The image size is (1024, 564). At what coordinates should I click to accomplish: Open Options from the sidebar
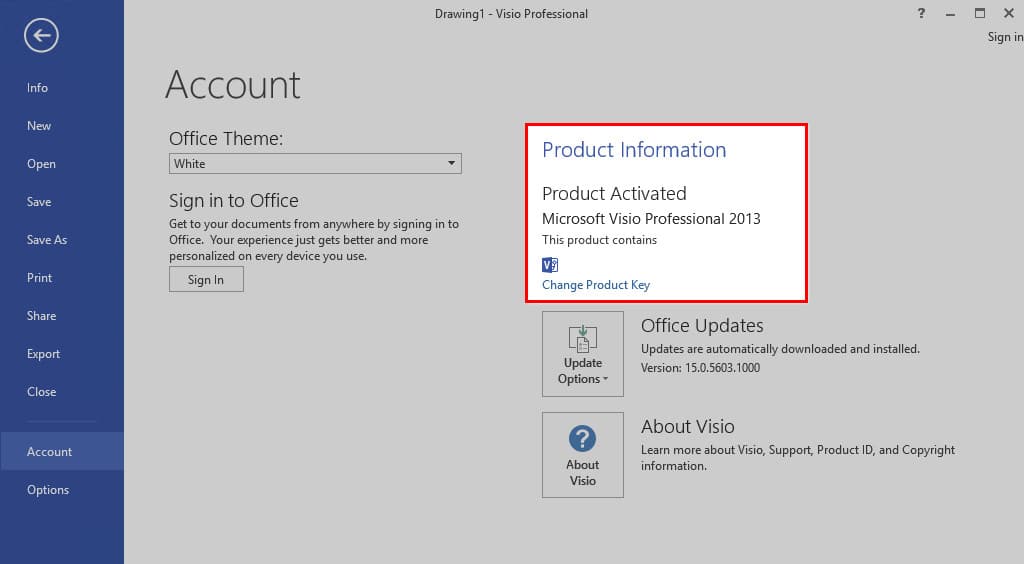click(48, 490)
